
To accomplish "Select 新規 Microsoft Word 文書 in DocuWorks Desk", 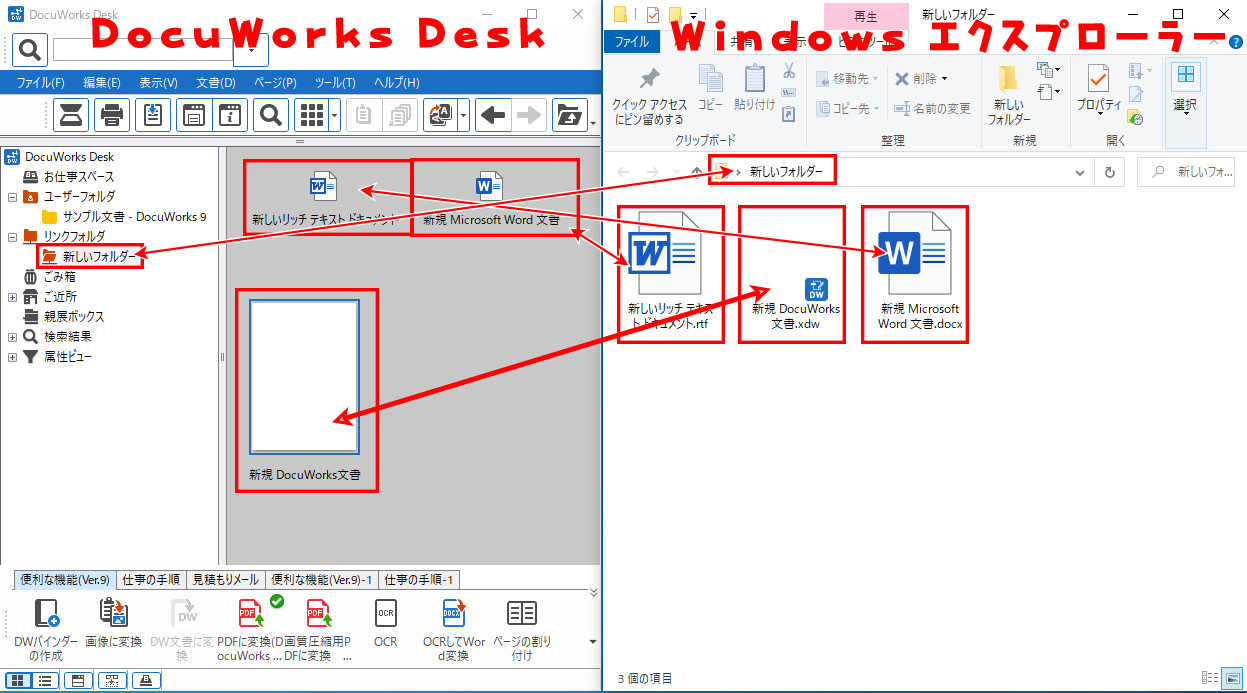I will [490, 197].
